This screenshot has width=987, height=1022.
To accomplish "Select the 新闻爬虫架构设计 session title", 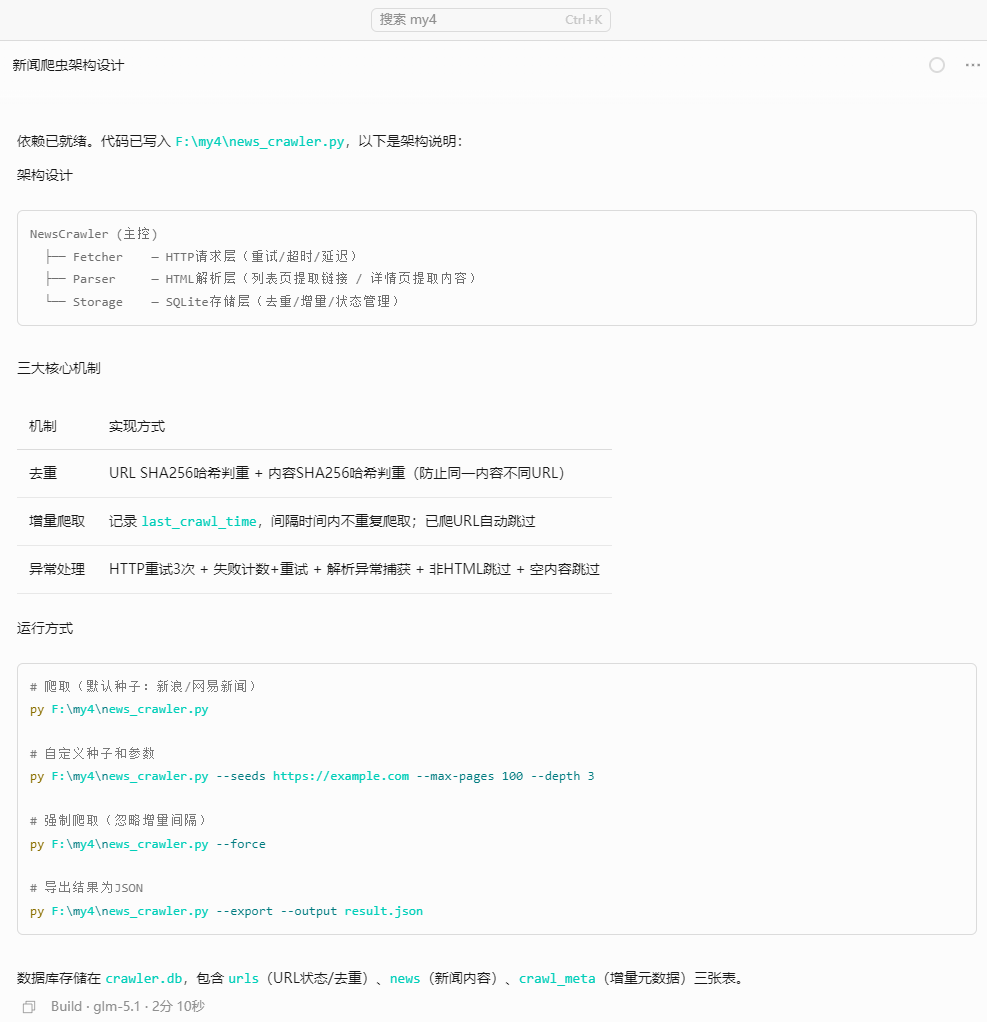I will click(x=68, y=65).
